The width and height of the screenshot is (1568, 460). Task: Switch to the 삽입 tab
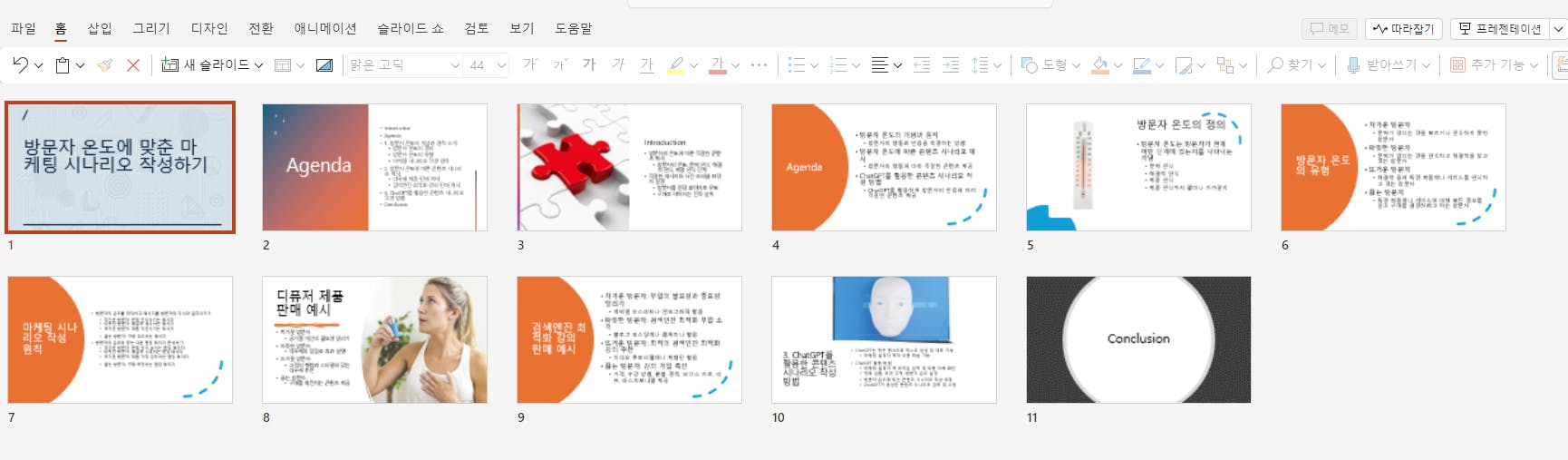pos(100,28)
